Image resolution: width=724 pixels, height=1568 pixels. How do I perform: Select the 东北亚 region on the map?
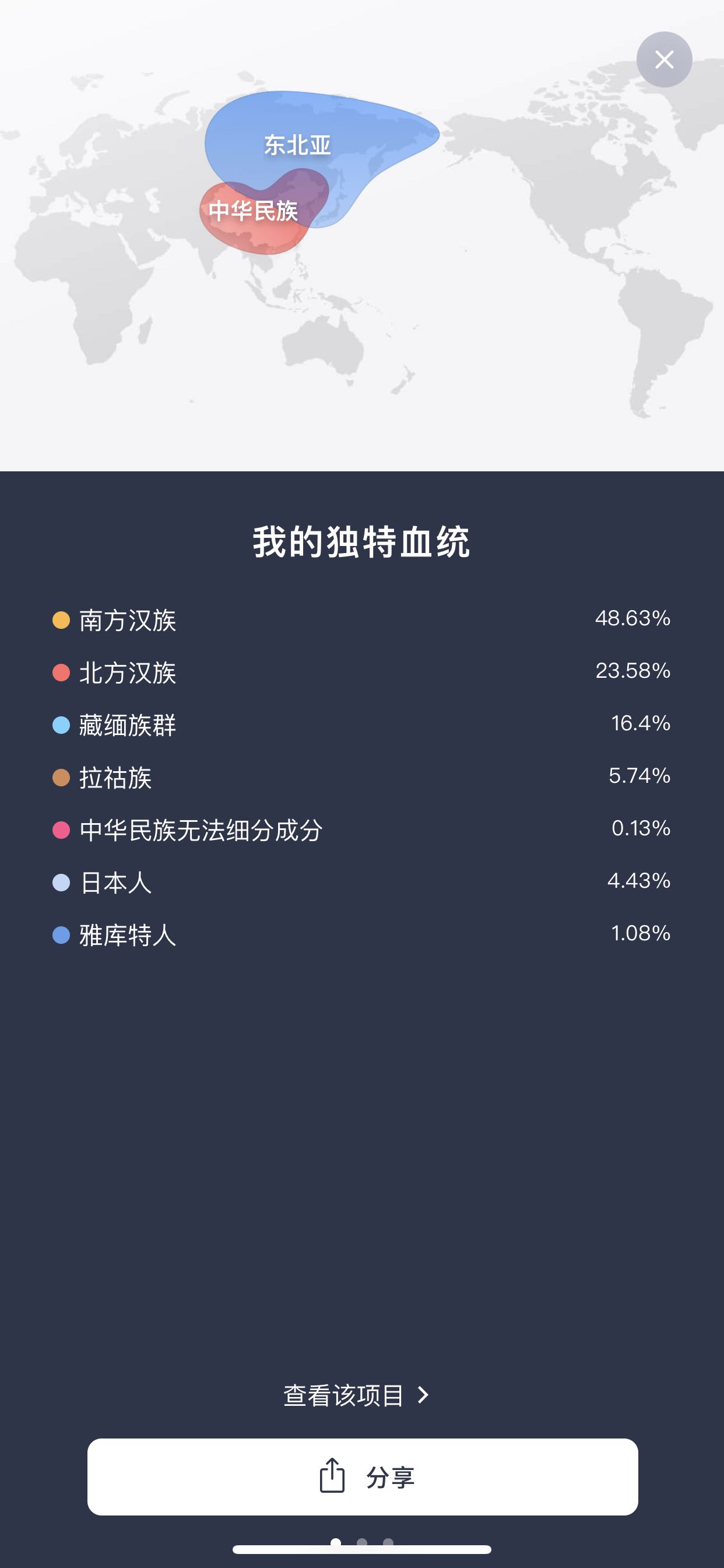pos(297,145)
